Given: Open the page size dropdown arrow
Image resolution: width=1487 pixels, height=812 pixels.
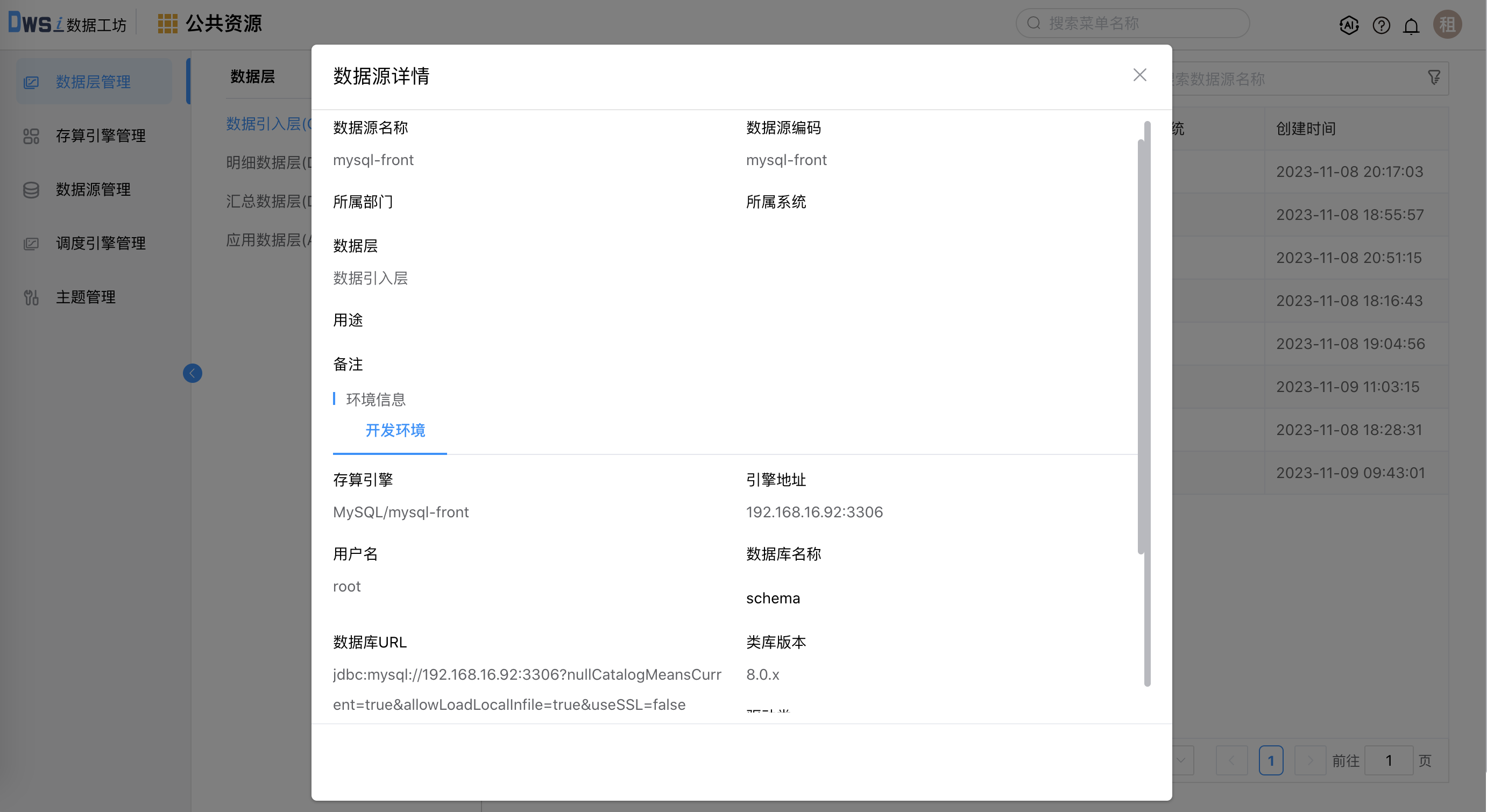Looking at the screenshot, I should (1181, 760).
